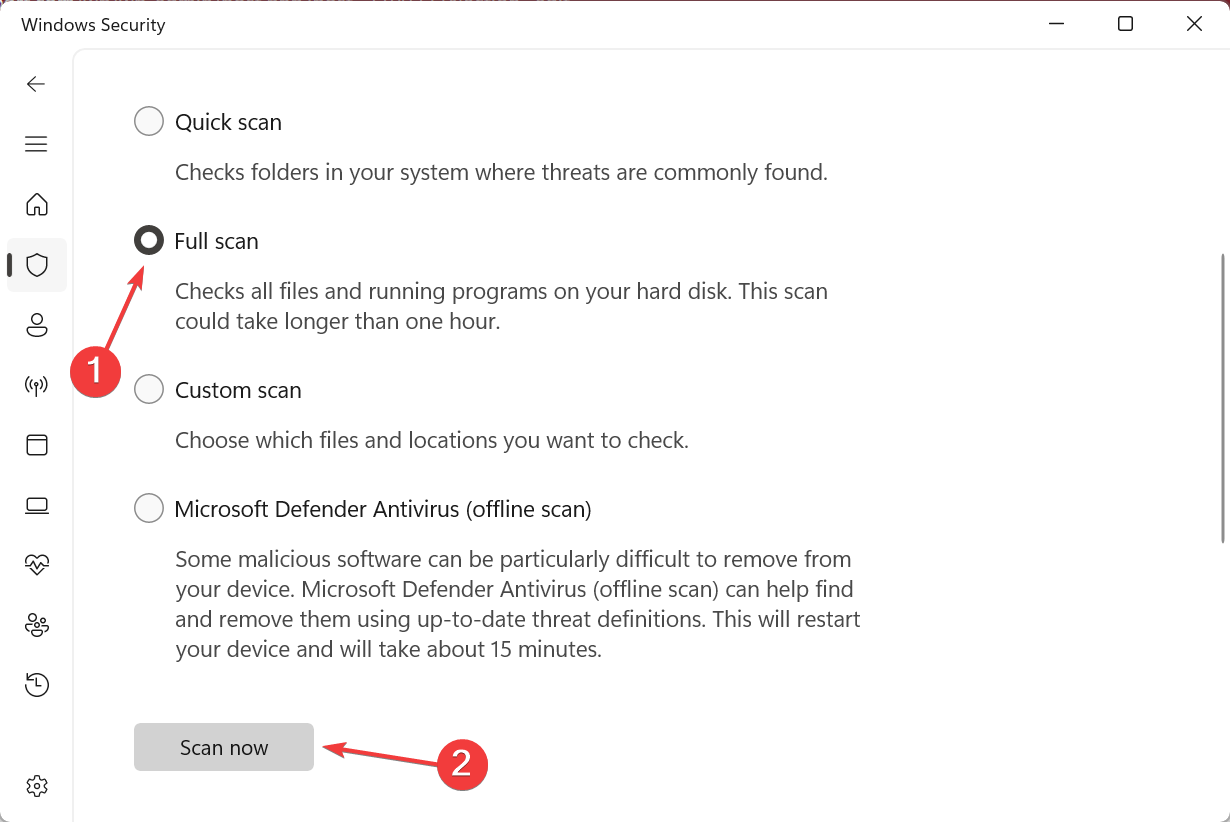Open Firewall & network protection icon
Screen dimensions: 1230x822
click(x=37, y=385)
